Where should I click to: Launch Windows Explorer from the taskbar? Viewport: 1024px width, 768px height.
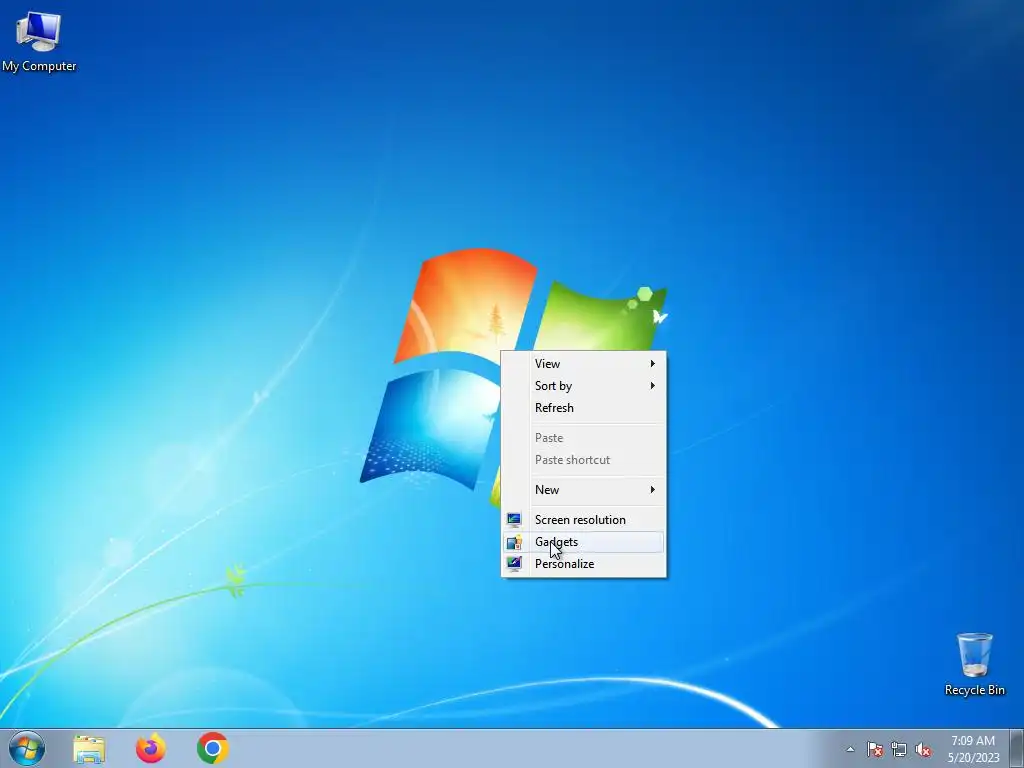[89, 749]
